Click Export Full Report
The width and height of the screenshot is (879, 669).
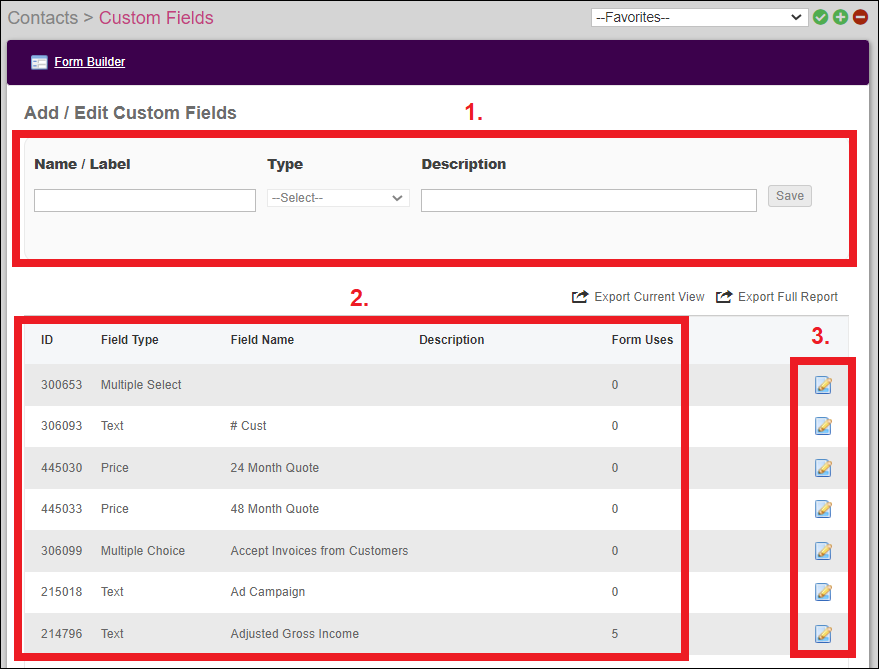[x=777, y=297]
